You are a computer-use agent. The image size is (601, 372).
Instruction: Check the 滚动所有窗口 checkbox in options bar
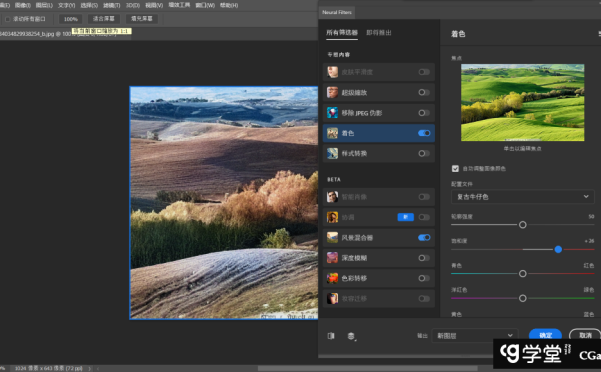click(x=7, y=19)
